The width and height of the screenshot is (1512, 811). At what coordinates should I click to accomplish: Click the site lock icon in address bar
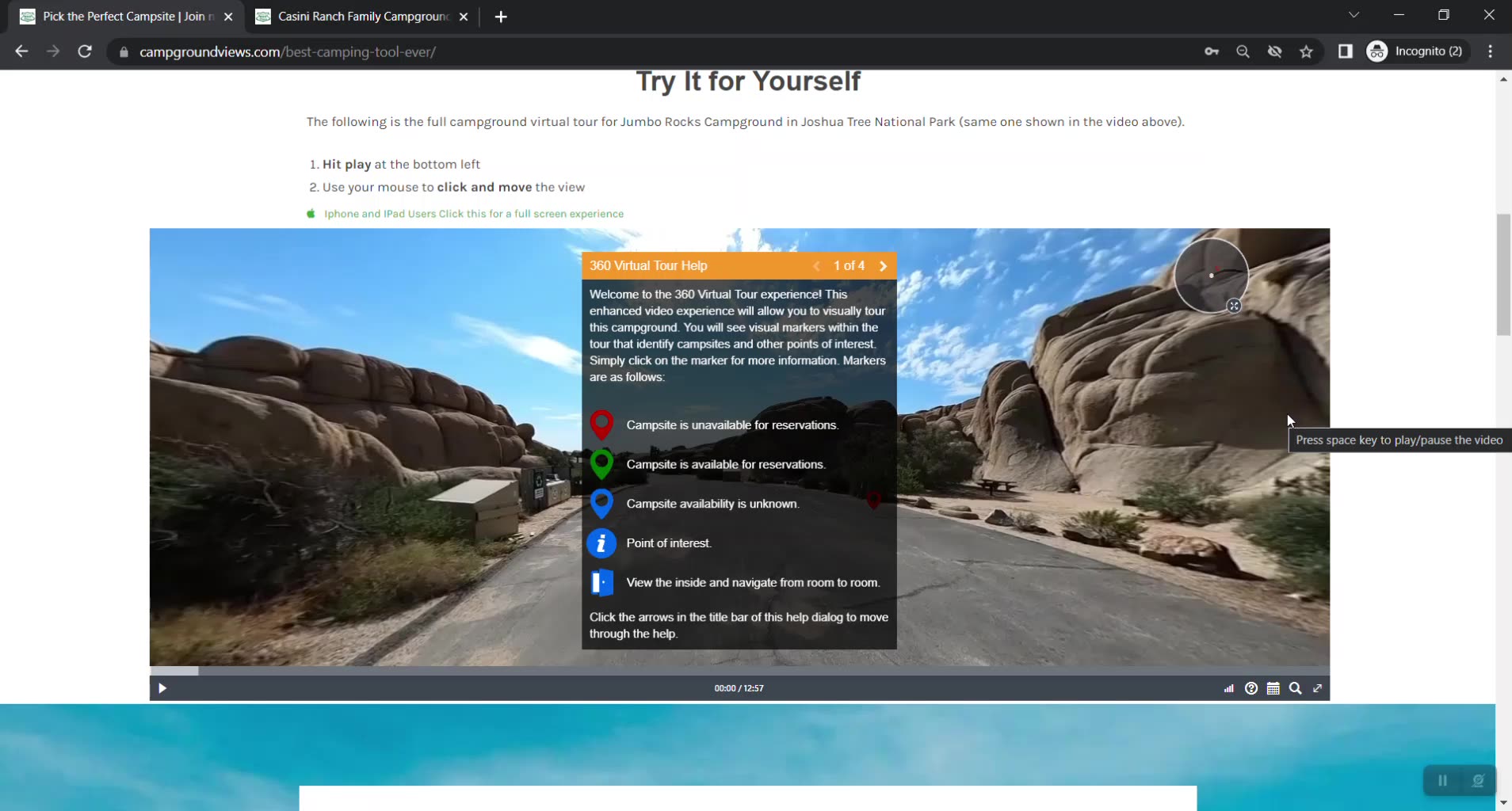coord(124,52)
